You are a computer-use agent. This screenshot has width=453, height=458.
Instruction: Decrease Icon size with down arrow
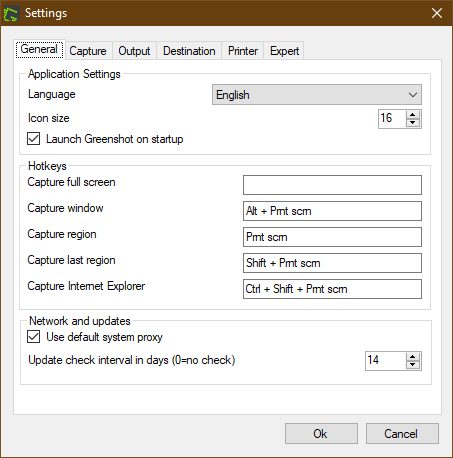click(413, 123)
